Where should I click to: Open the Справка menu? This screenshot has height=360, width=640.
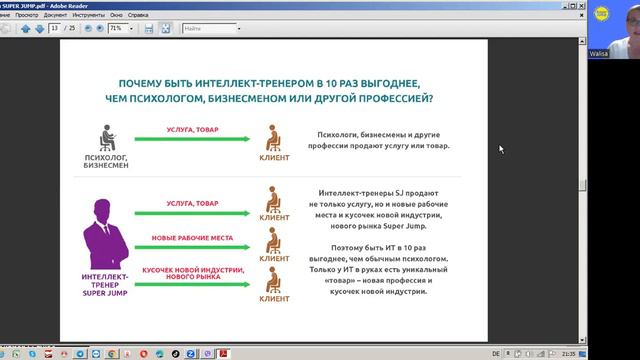[x=138, y=15]
